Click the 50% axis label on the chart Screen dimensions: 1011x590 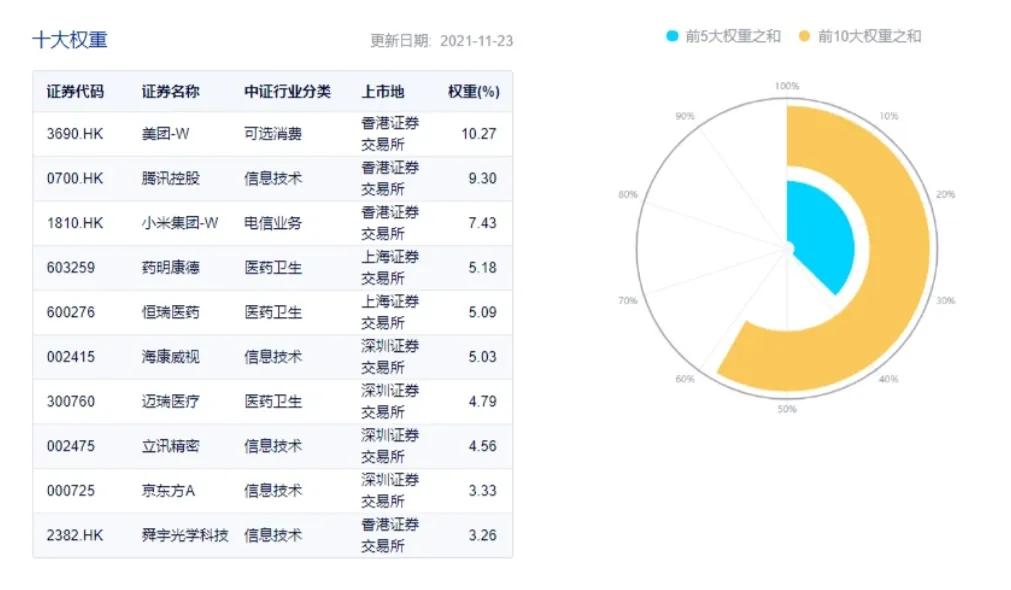pos(788,409)
